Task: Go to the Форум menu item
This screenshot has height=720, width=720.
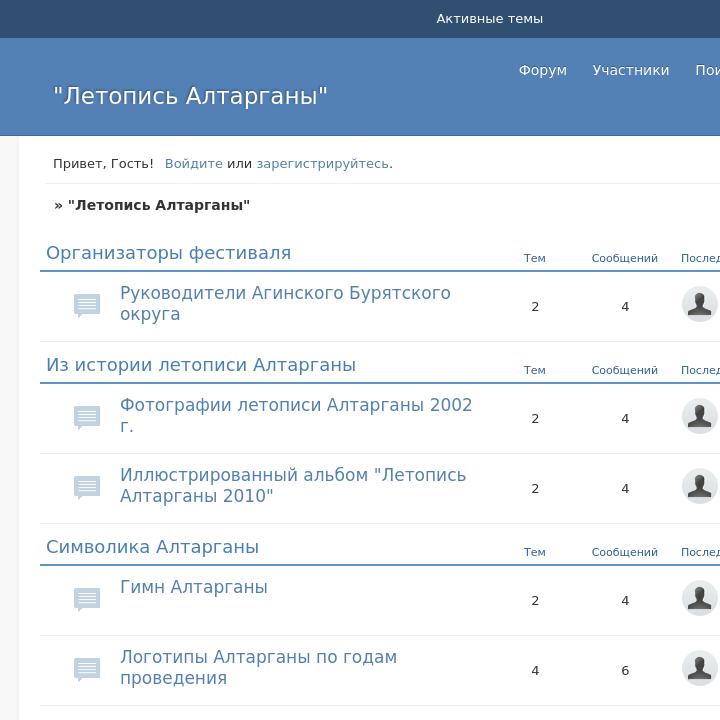Action: (543, 70)
